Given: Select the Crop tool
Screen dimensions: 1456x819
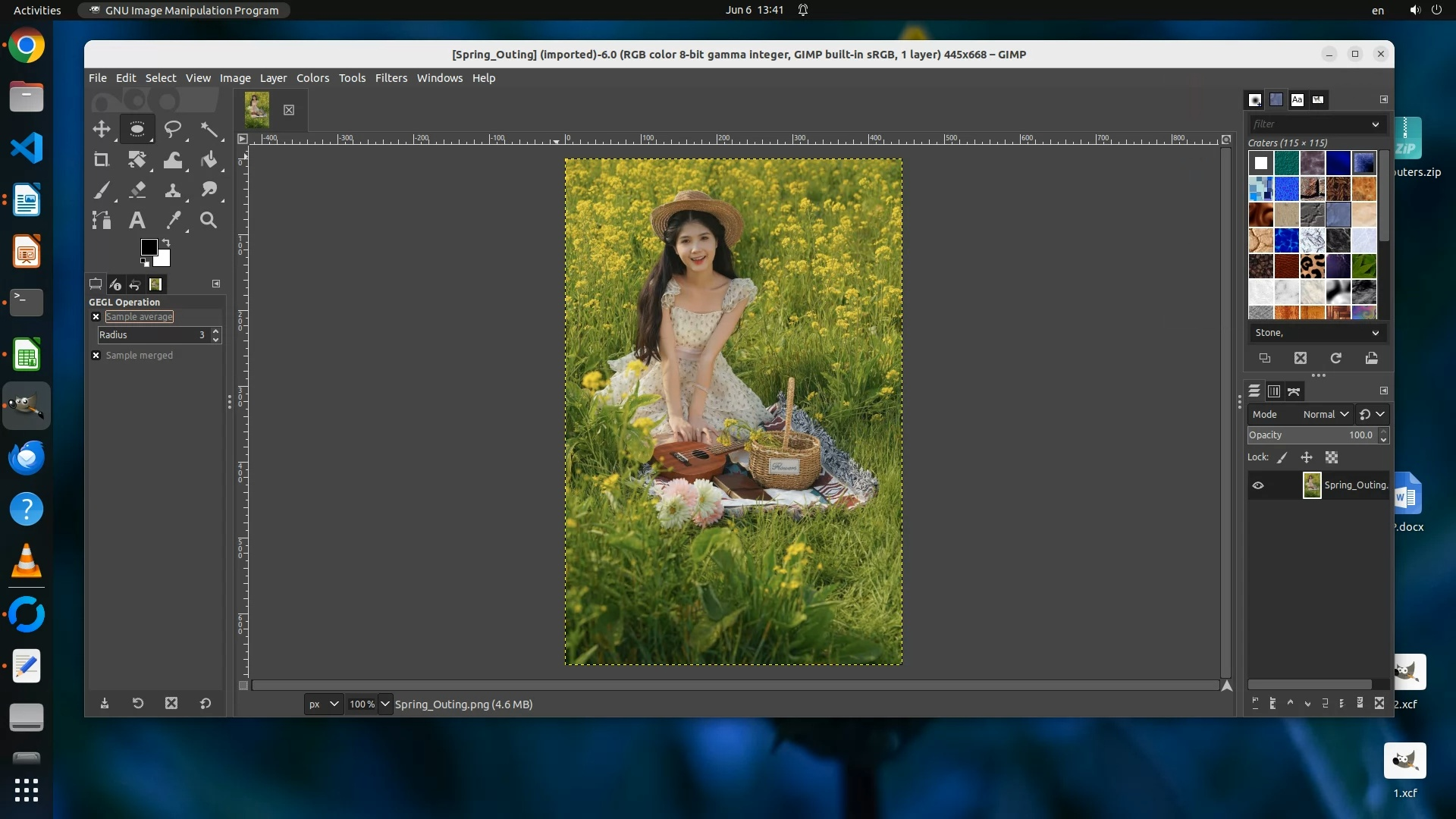Looking at the screenshot, I should [x=101, y=160].
